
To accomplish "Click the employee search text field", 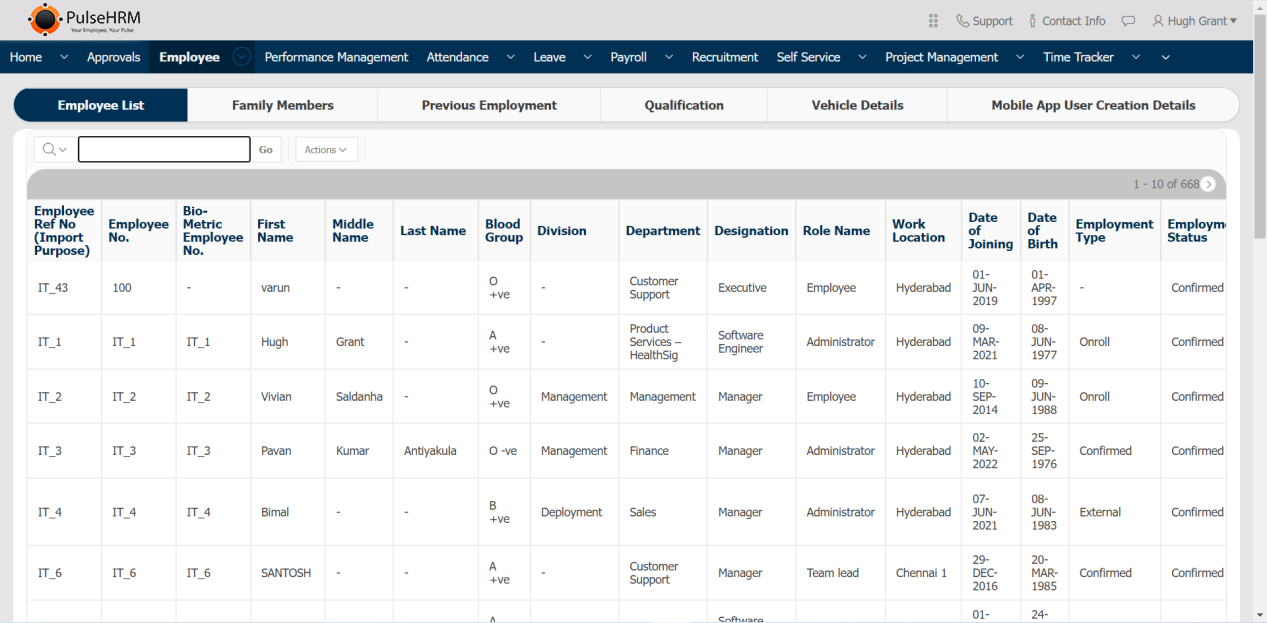I will click(164, 150).
